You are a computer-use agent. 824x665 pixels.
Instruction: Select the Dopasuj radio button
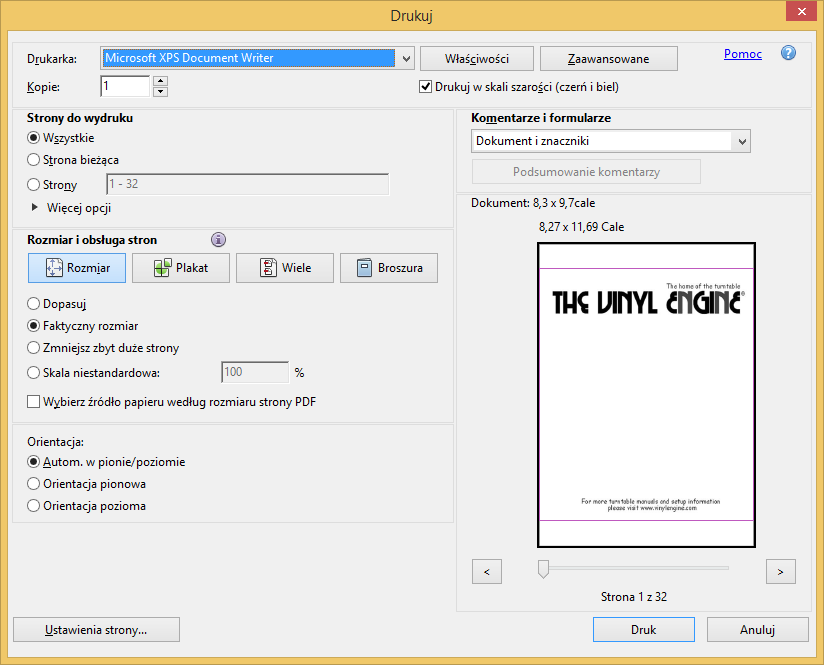point(34,303)
